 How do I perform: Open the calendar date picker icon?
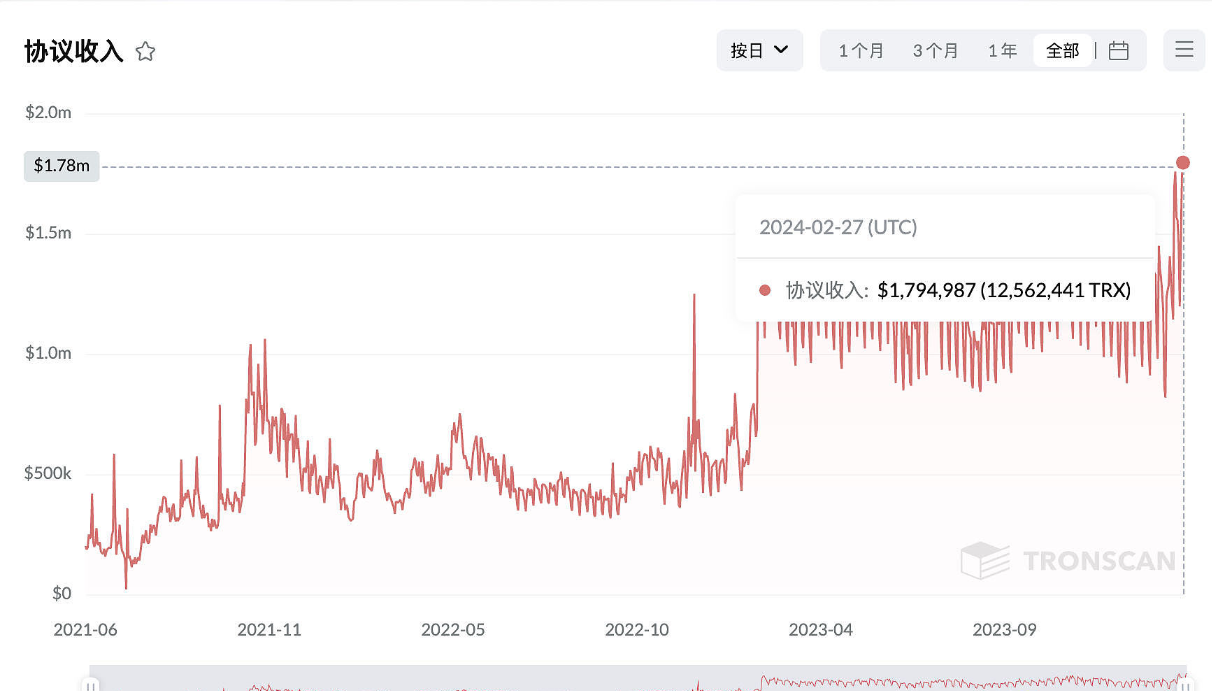pos(1119,50)
